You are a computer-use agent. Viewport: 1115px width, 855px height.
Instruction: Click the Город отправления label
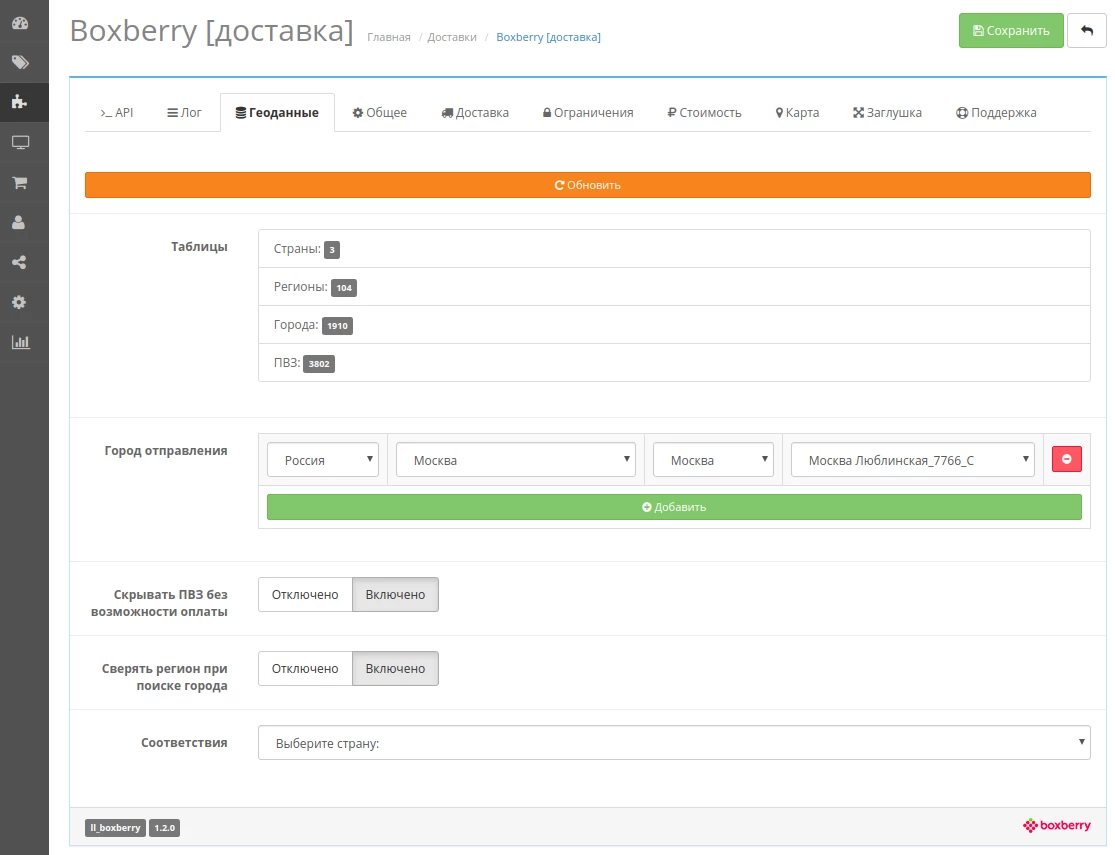166,450
